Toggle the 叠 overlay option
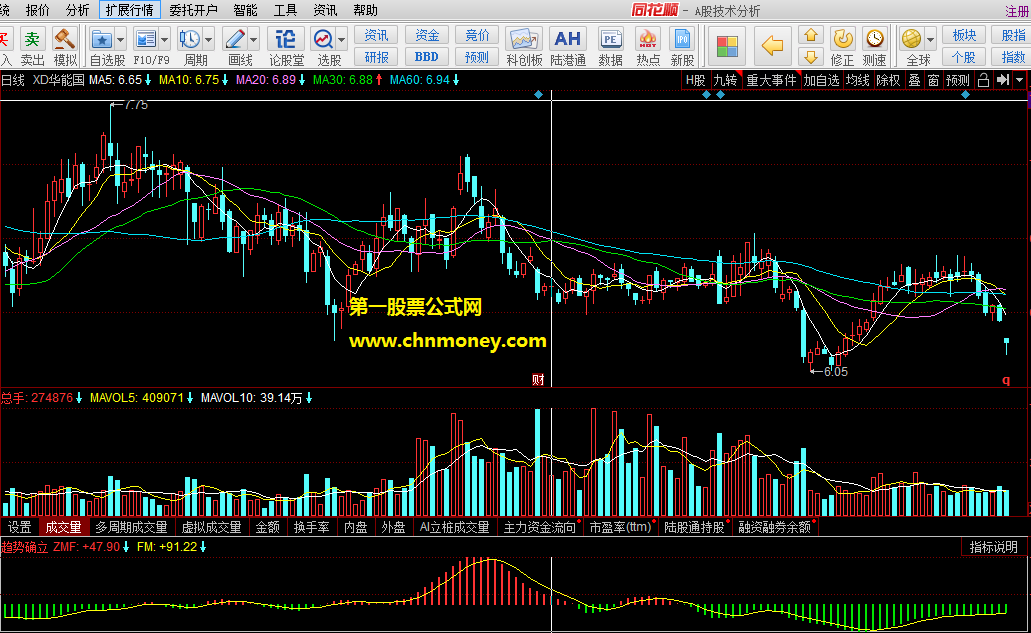 coord(914,80)
